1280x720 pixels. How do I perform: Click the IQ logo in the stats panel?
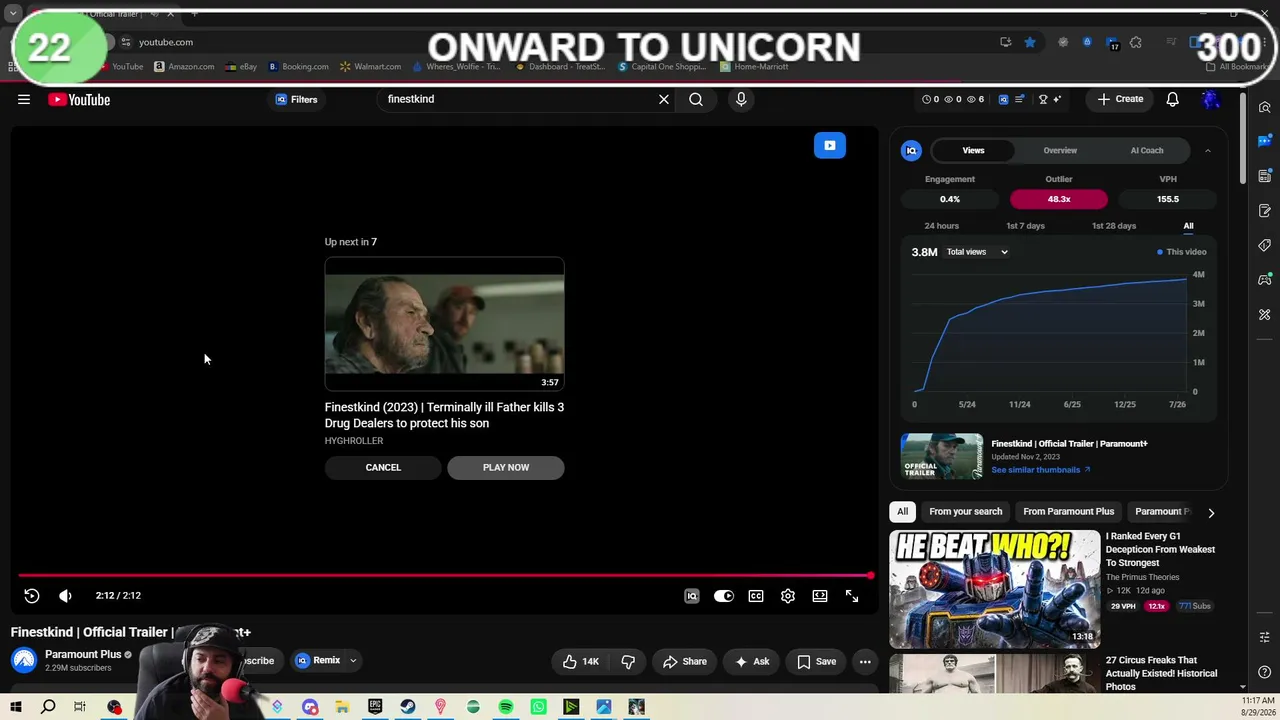[x=911, y=151]
